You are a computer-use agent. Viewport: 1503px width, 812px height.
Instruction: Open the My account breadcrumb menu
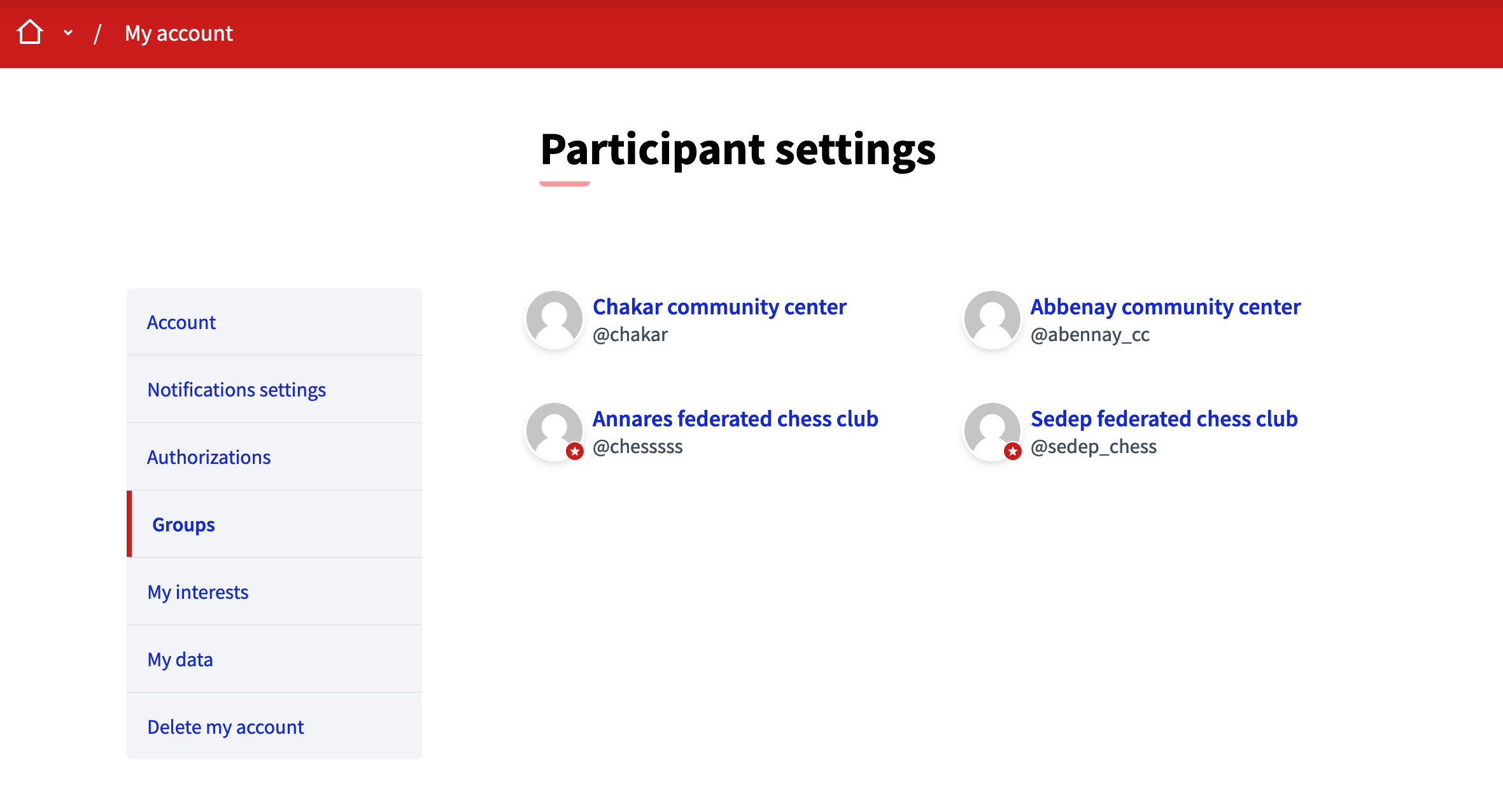pos(178,33)
